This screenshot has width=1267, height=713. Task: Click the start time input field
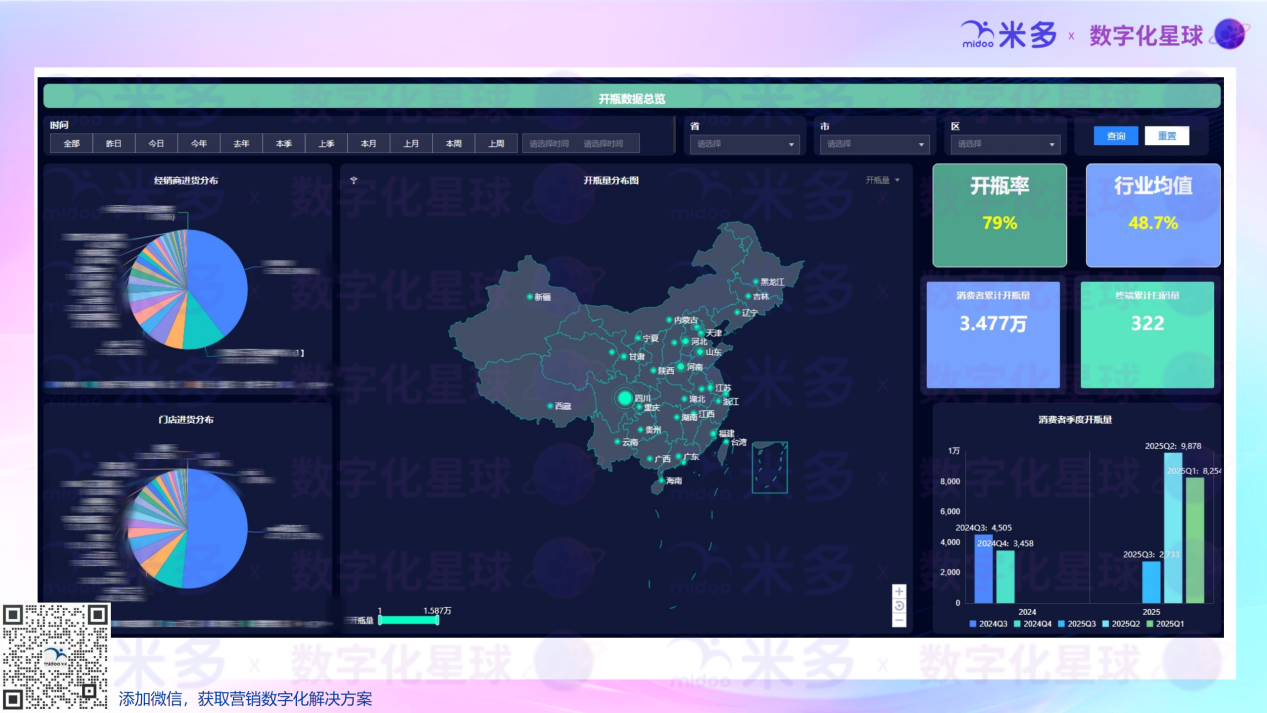(x=549, y=144)
